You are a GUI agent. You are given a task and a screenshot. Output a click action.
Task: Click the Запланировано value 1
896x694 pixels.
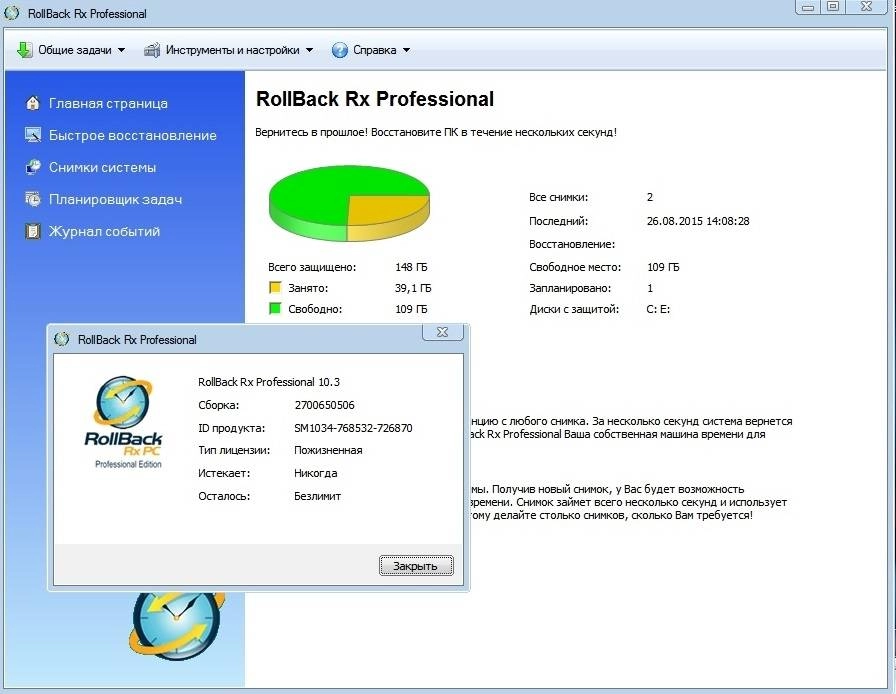coord(650,288)
